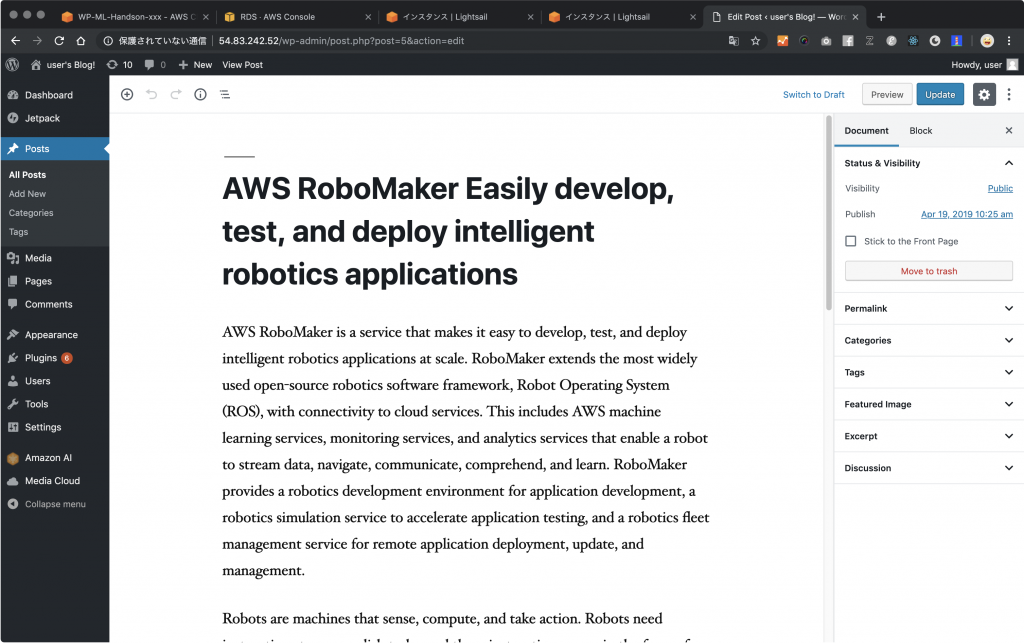The height and width of the screenshot is (643, 1024).
Task: Edit publish date Apr 19, 2019 link
Action: pos(967,214)
